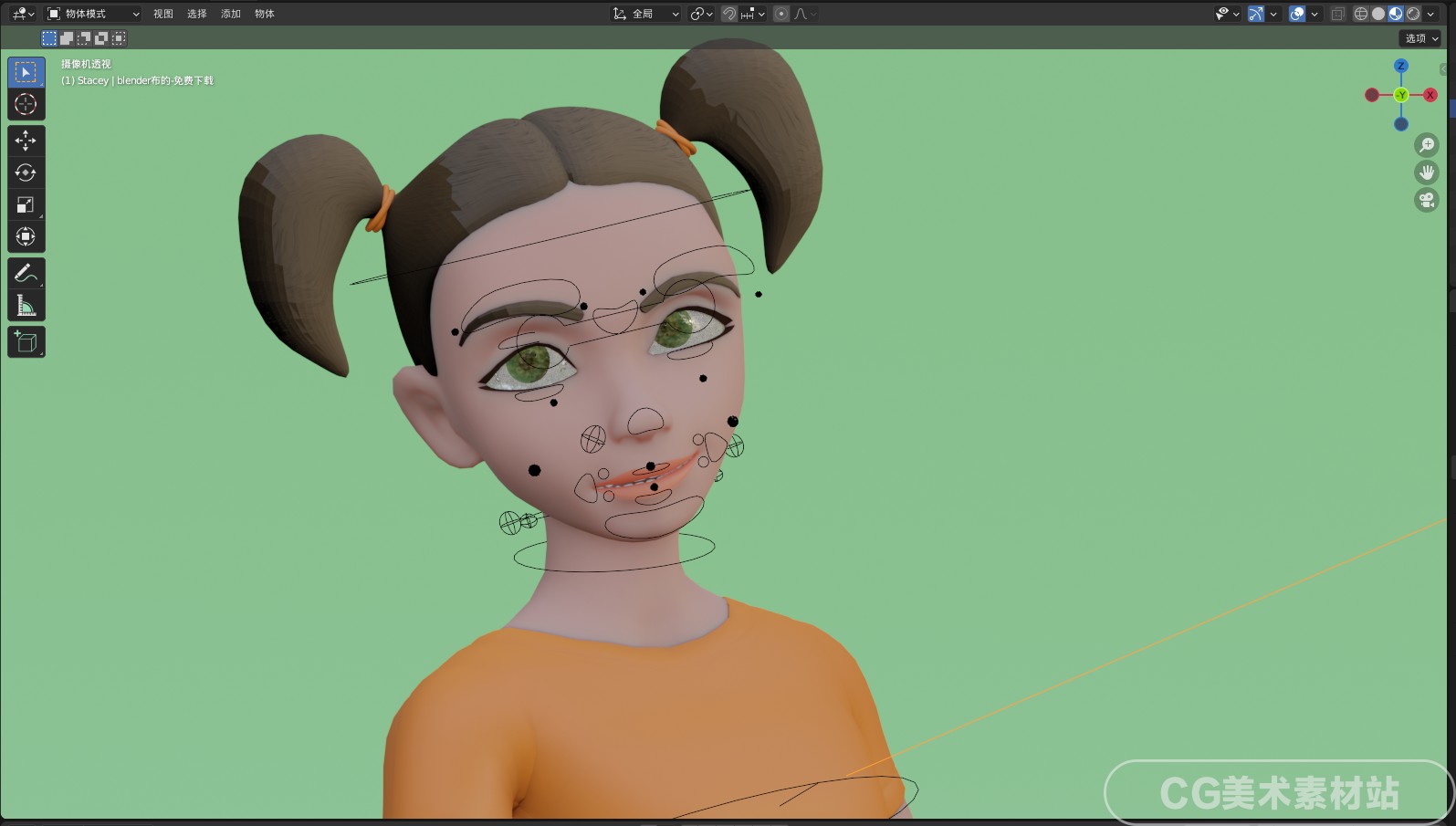Open snapping options dropdown
Viewport: 1456px width, 826px height.
pos(753,14)
